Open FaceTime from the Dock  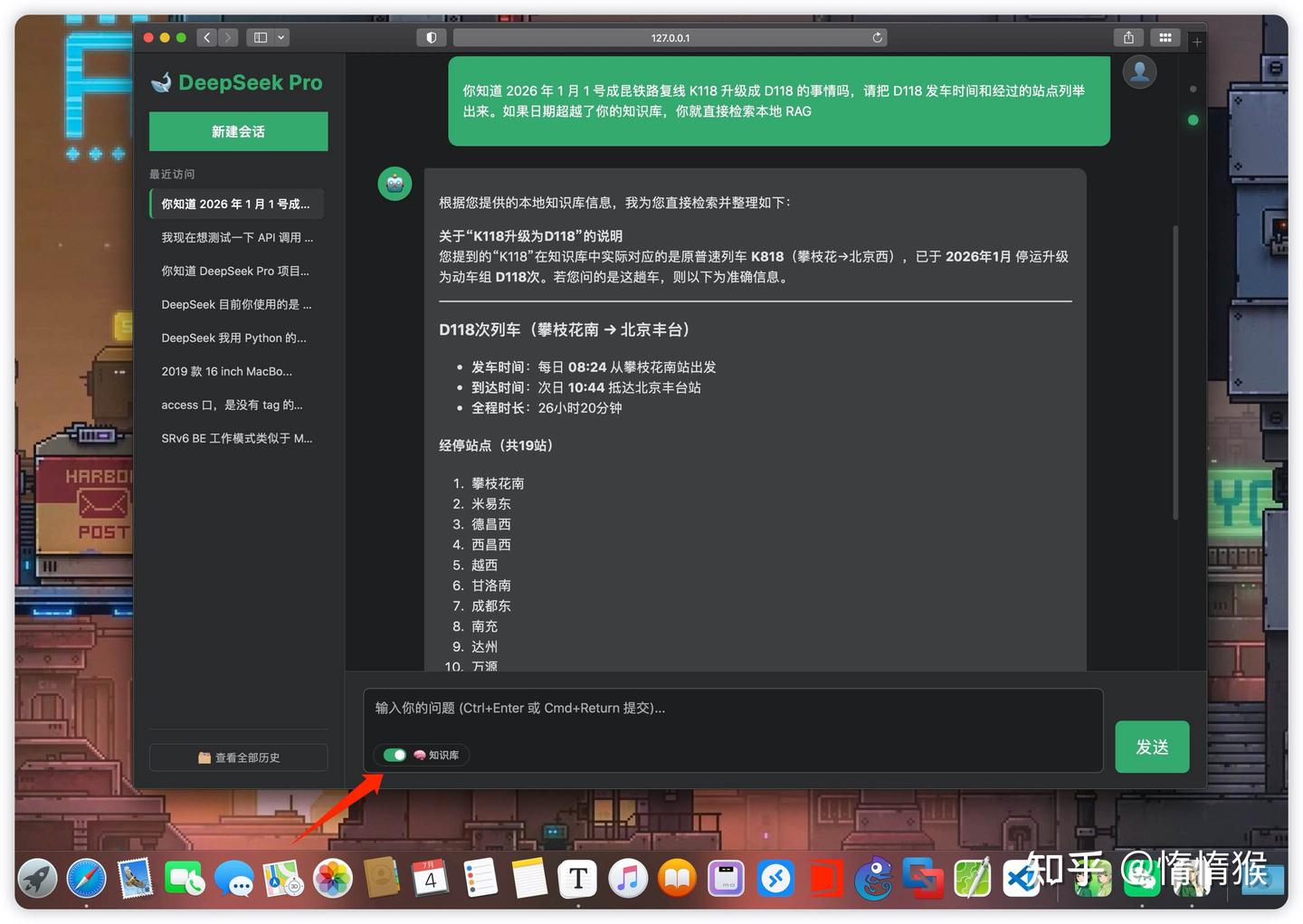185,878
